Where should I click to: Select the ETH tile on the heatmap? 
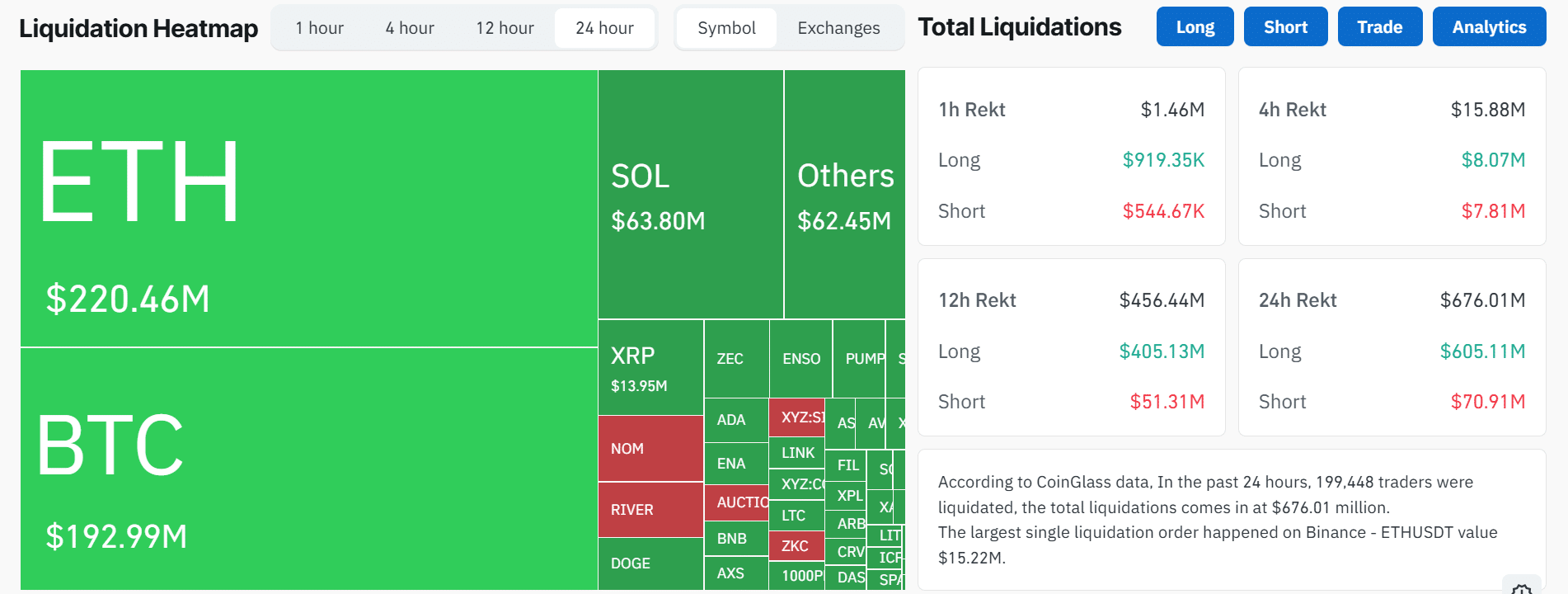coord(305,206)
